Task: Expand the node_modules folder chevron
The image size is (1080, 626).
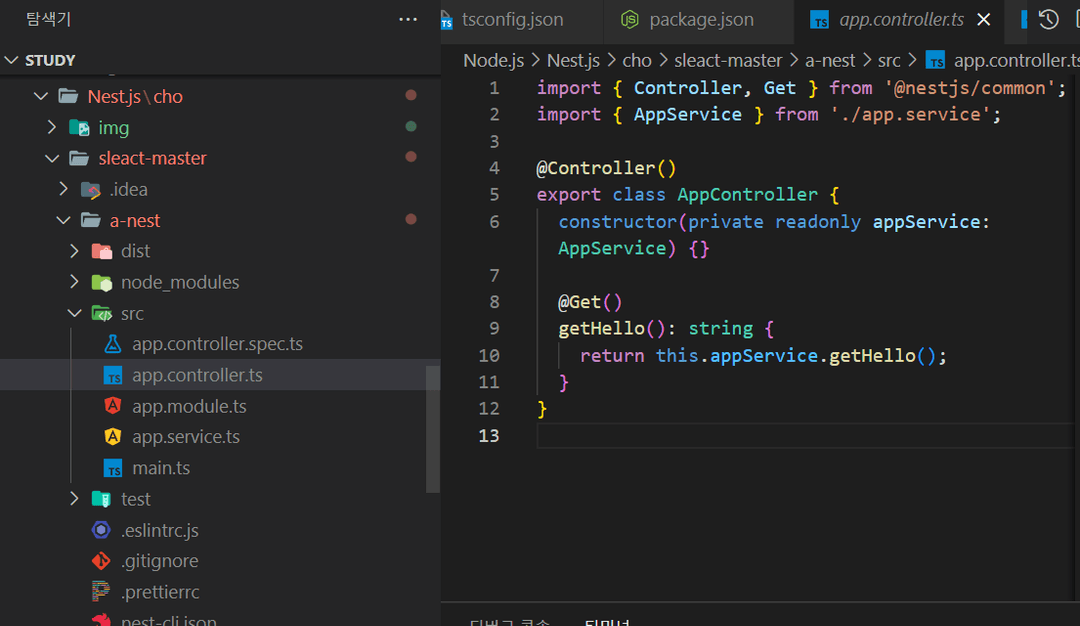Action: (x=74, y=282)
